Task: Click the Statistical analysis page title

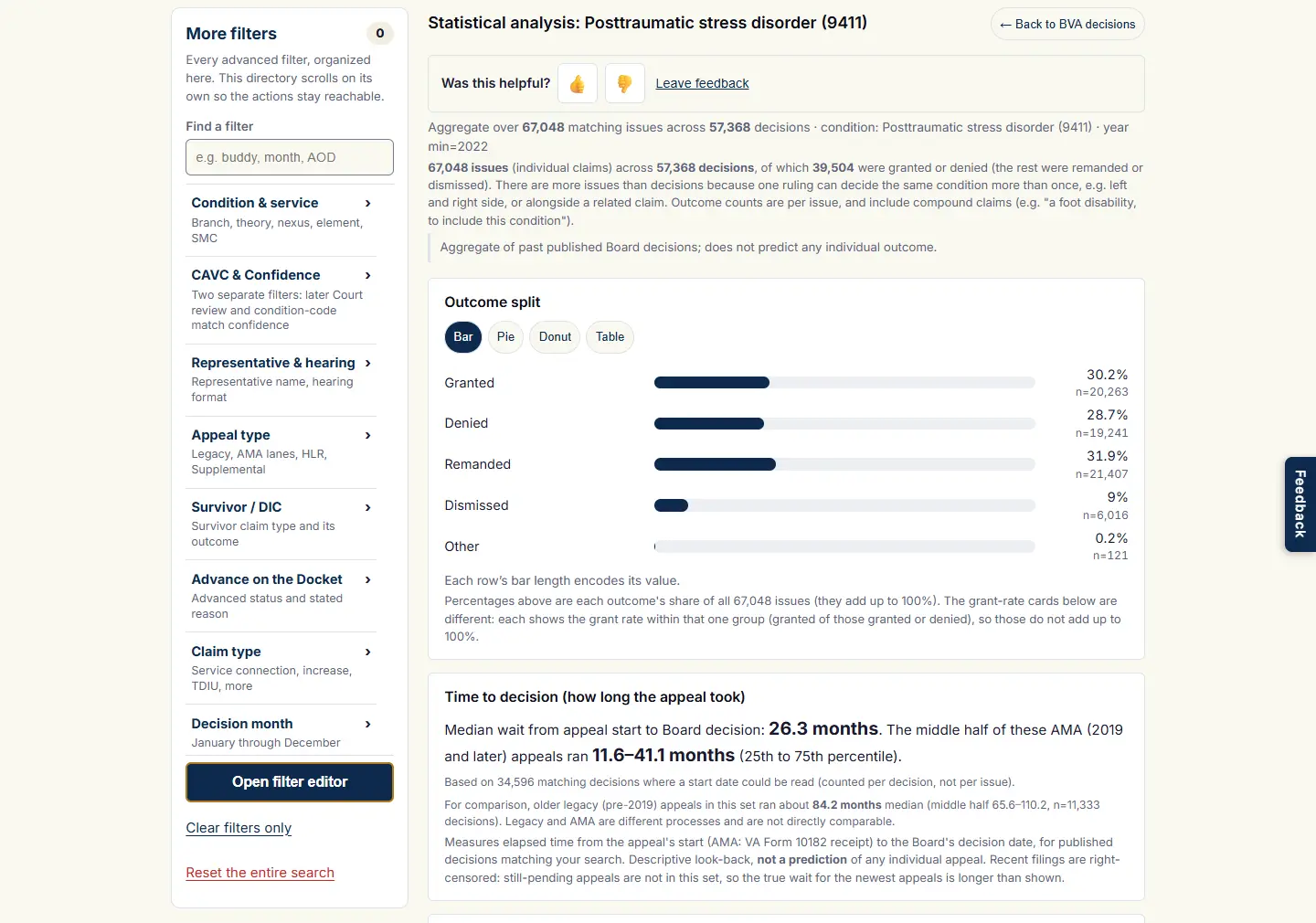Action: [648, 23]
